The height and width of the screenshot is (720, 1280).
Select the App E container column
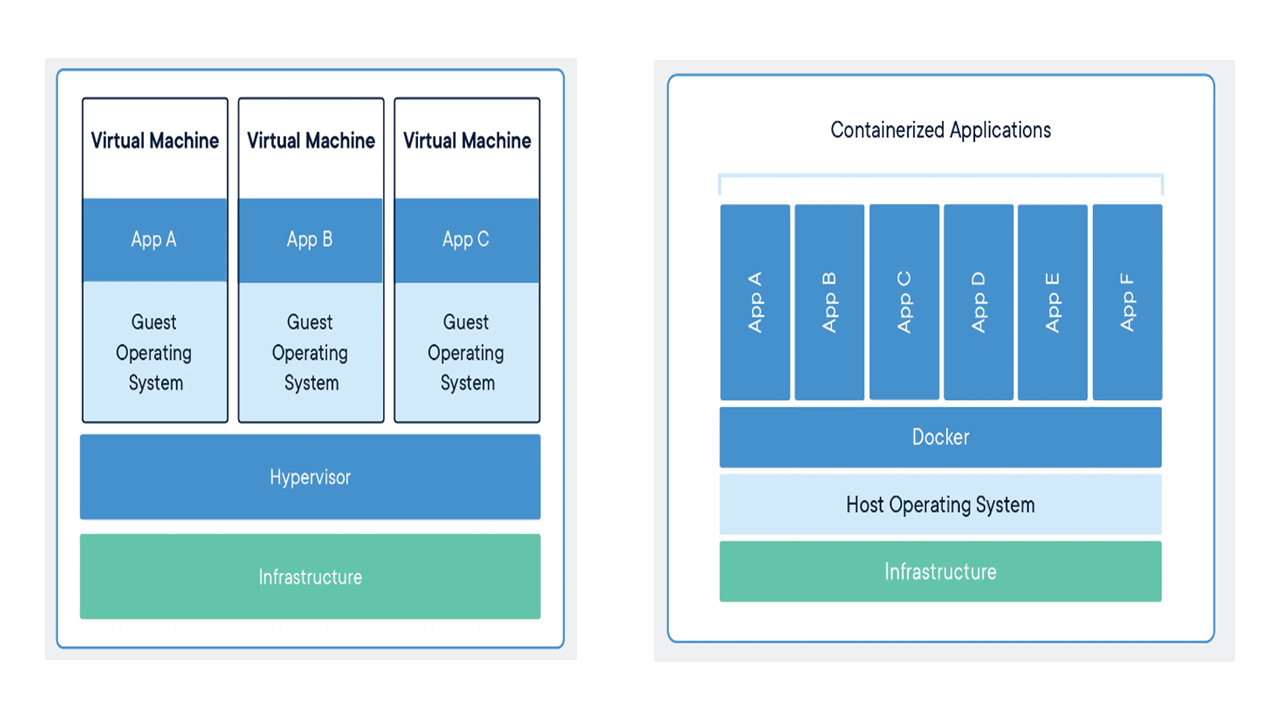1052,302
